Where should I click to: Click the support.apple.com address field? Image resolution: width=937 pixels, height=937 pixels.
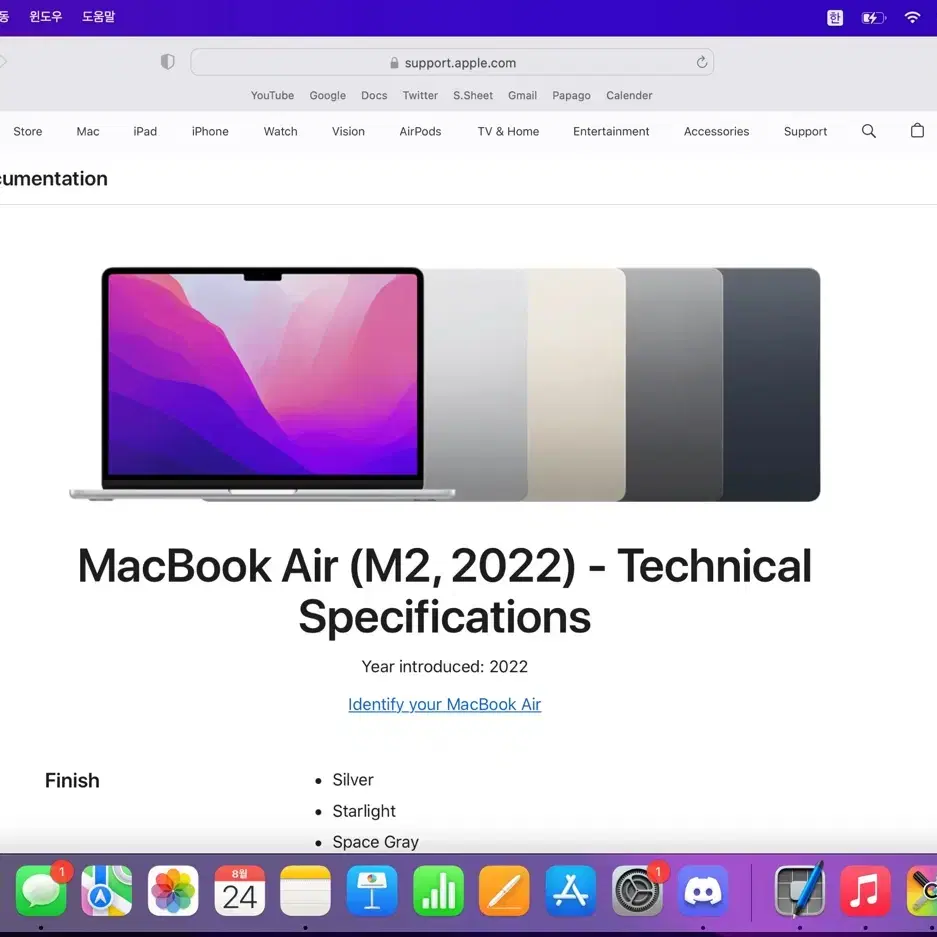452,62
